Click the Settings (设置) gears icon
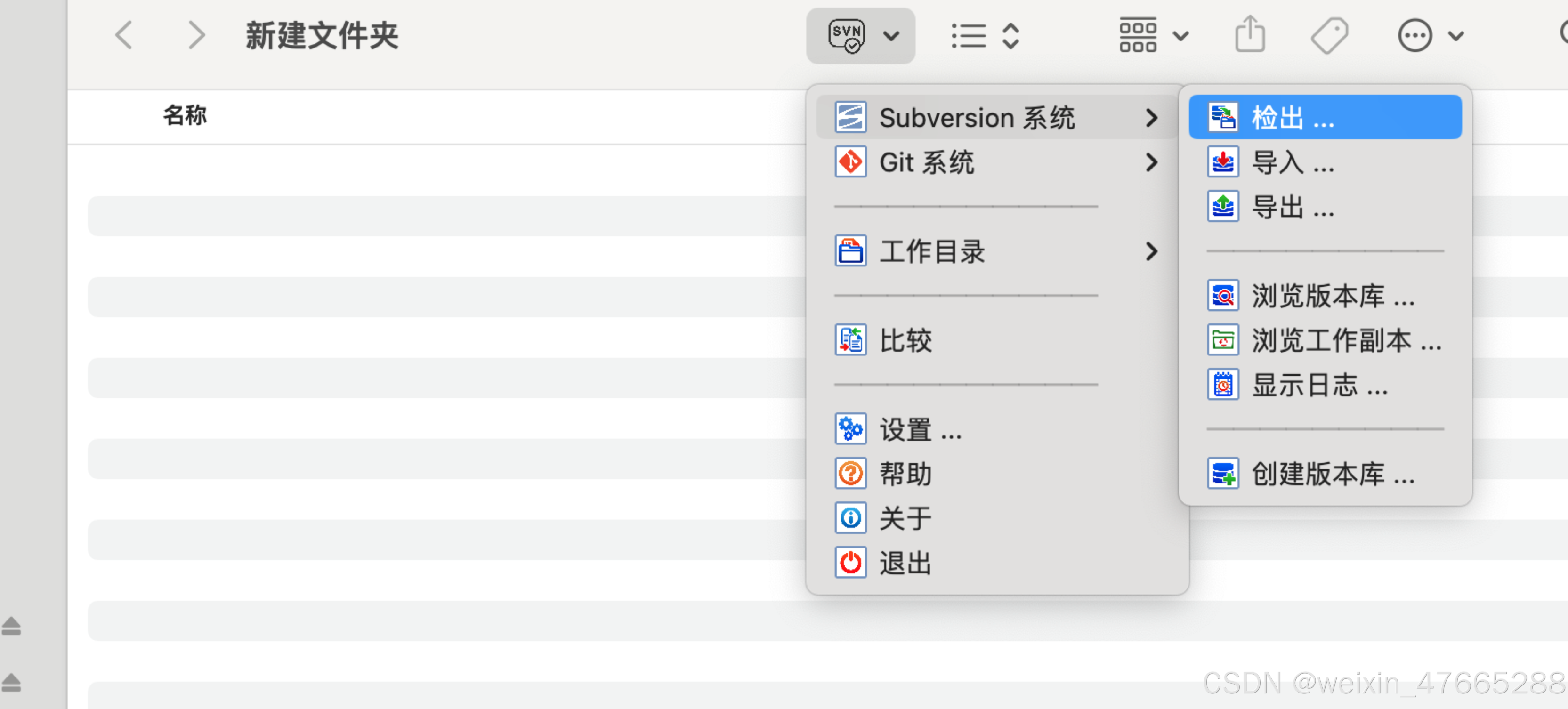The height and width of the screenshot is (709, 1568). (850, 430)
